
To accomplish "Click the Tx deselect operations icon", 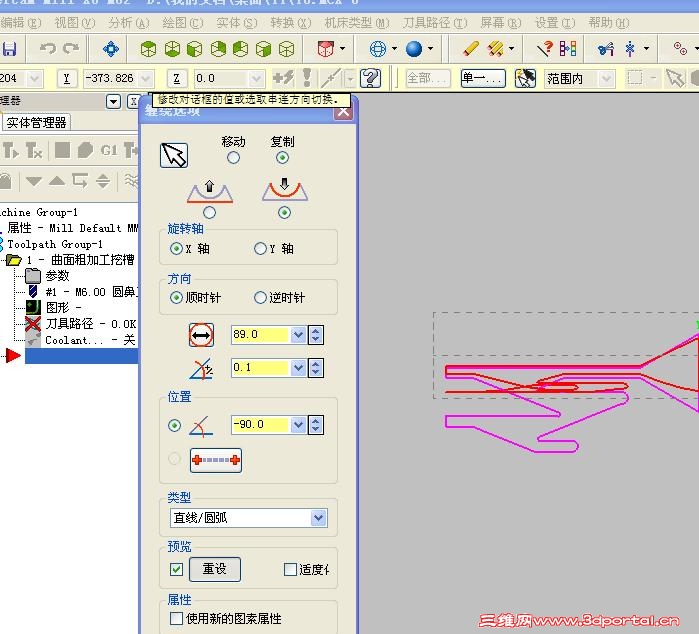I will point(34,150).
